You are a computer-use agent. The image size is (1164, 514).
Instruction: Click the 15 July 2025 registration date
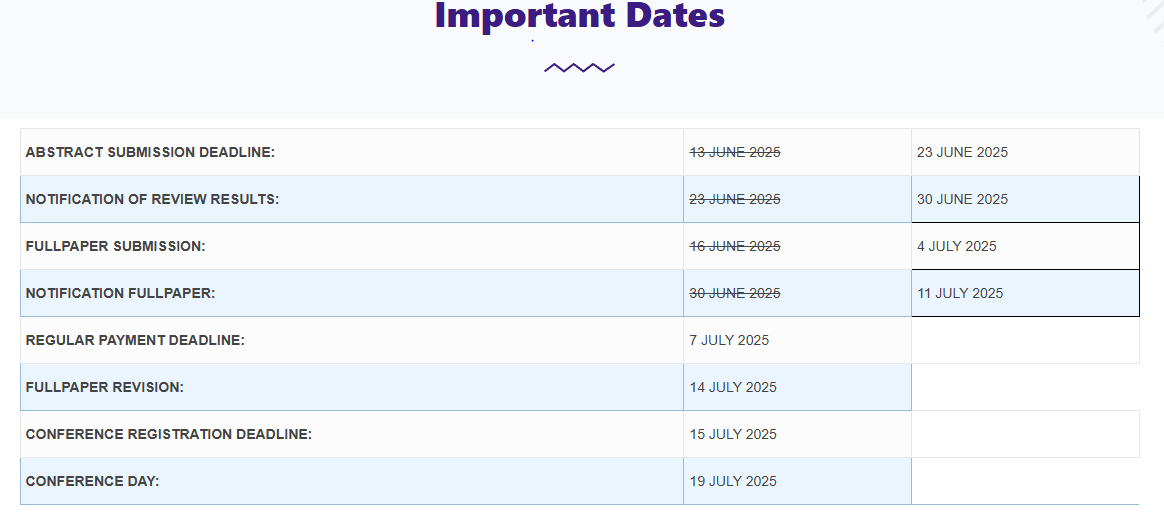(x=733, y=434)
